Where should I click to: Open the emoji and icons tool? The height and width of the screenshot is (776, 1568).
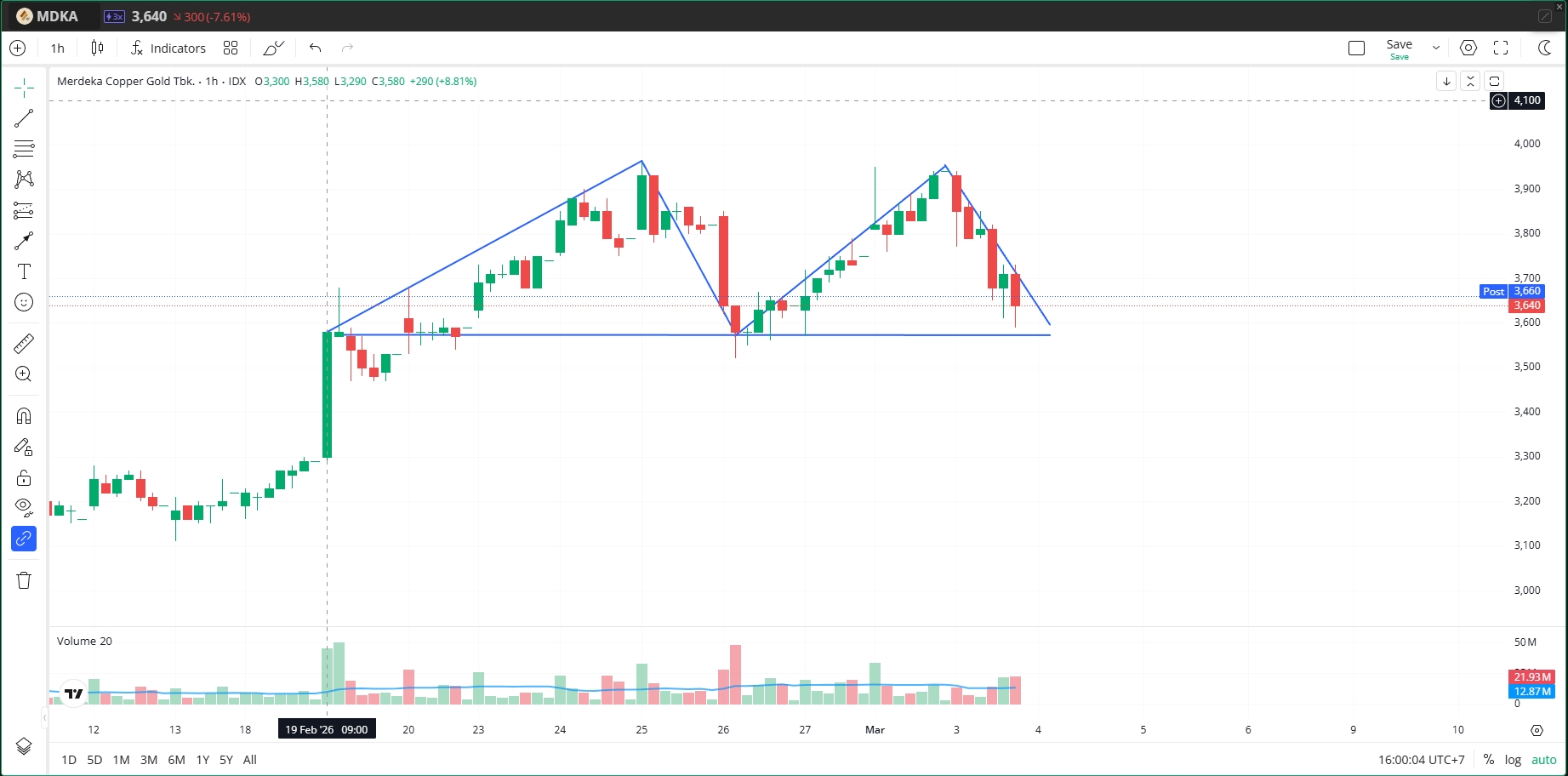click(24, 302)
